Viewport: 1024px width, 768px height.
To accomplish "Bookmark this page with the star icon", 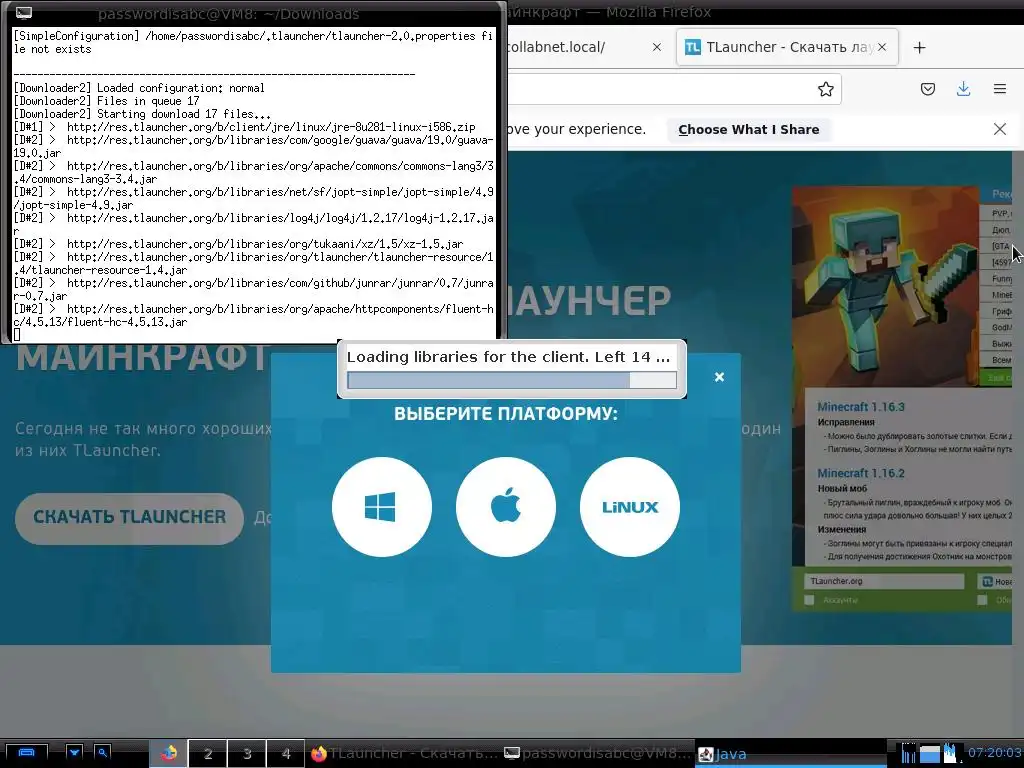I will [x=825, y=89].
